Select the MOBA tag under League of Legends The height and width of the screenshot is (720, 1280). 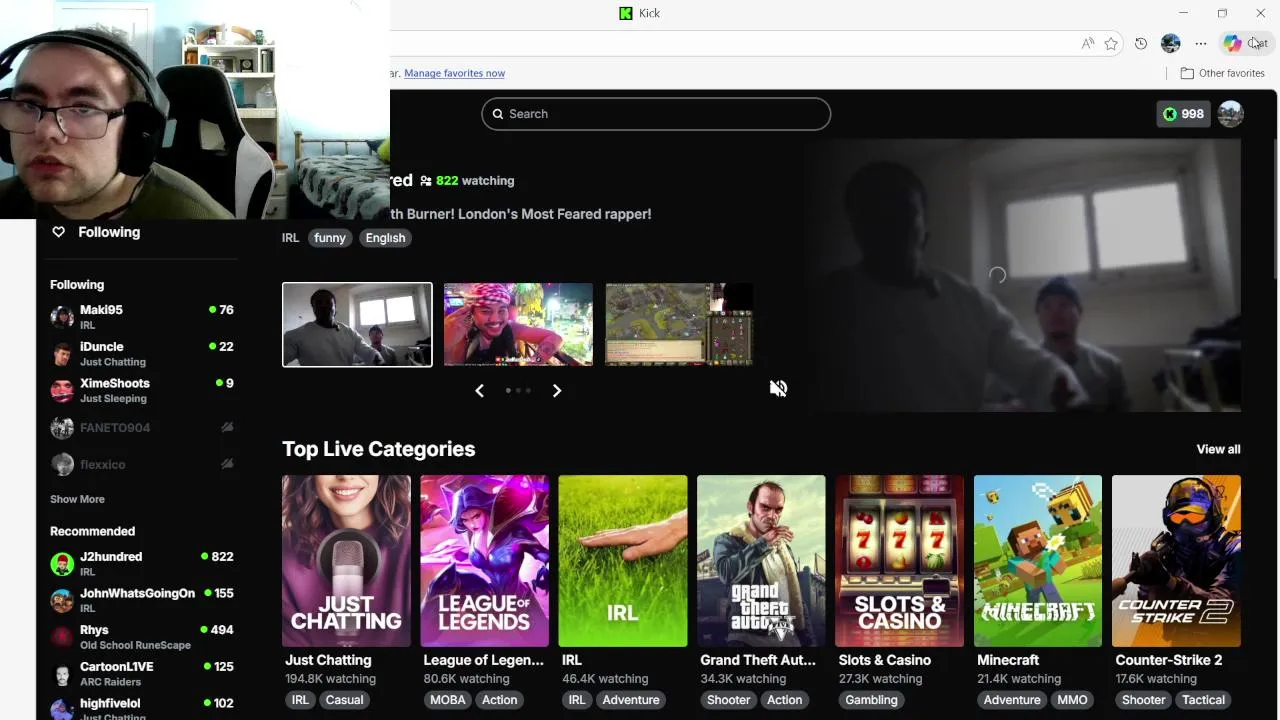[x=447, y=700]
